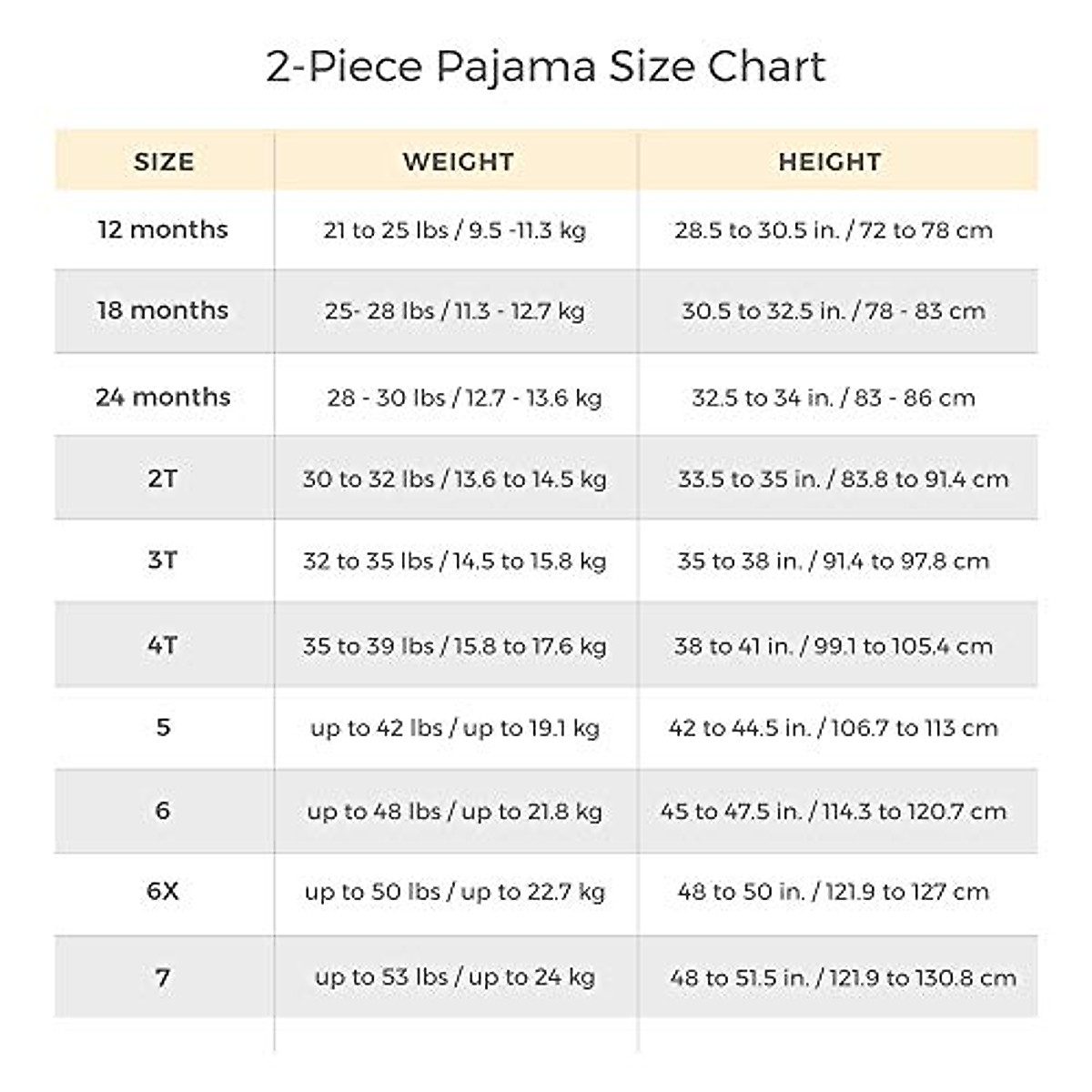1092x1092 pixels.
Task: Click the SIZE column header
Action: pyautogui.click(x=164, y=162)
